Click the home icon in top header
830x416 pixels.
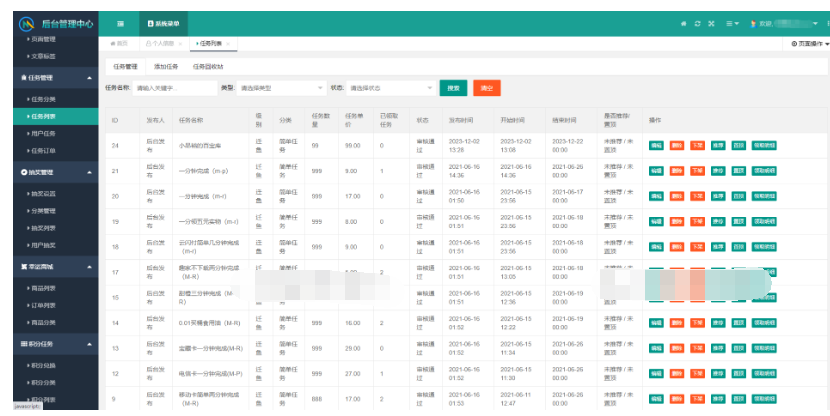[x=684, y=22]
